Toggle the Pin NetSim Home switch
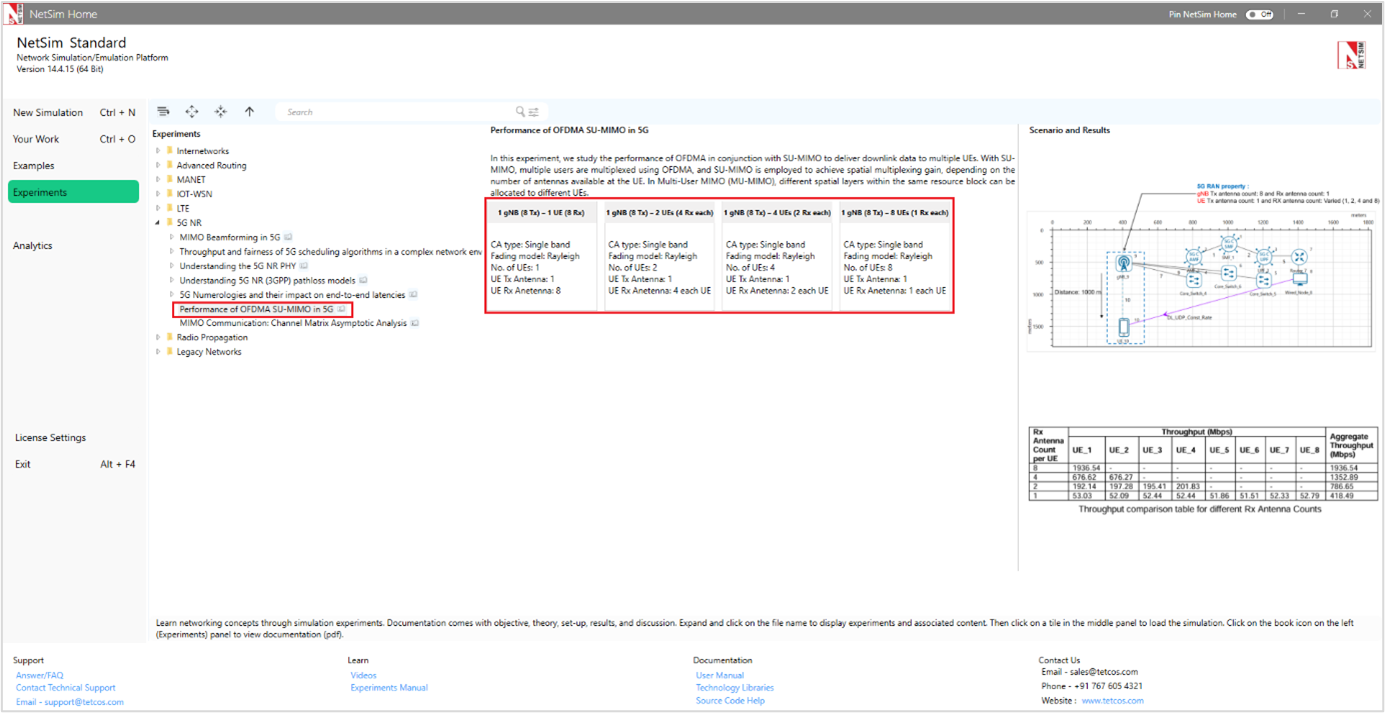This screenshot has height=713, width=1385. [1259, 15]
